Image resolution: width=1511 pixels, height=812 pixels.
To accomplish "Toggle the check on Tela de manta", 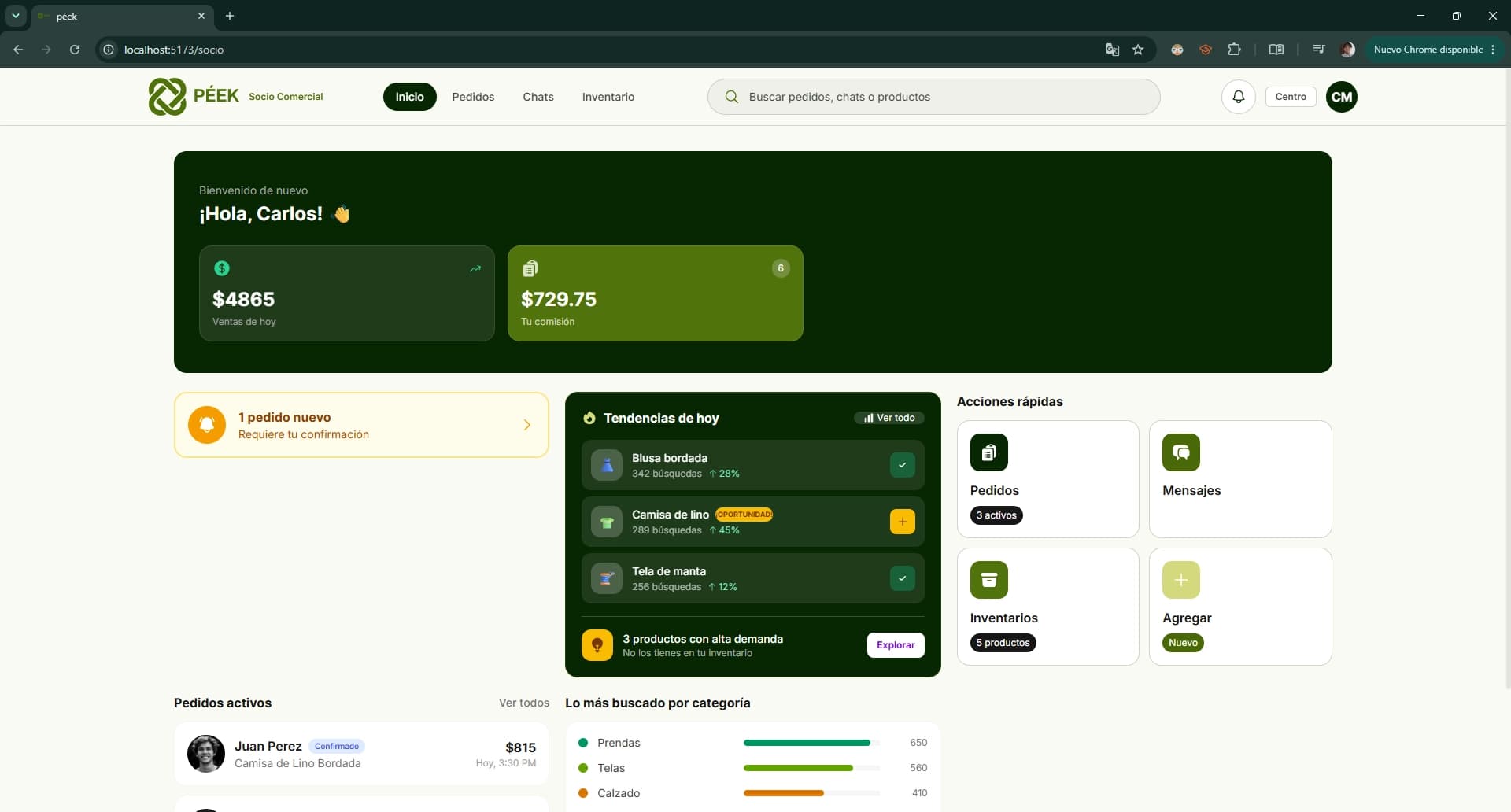I will 903,578.
